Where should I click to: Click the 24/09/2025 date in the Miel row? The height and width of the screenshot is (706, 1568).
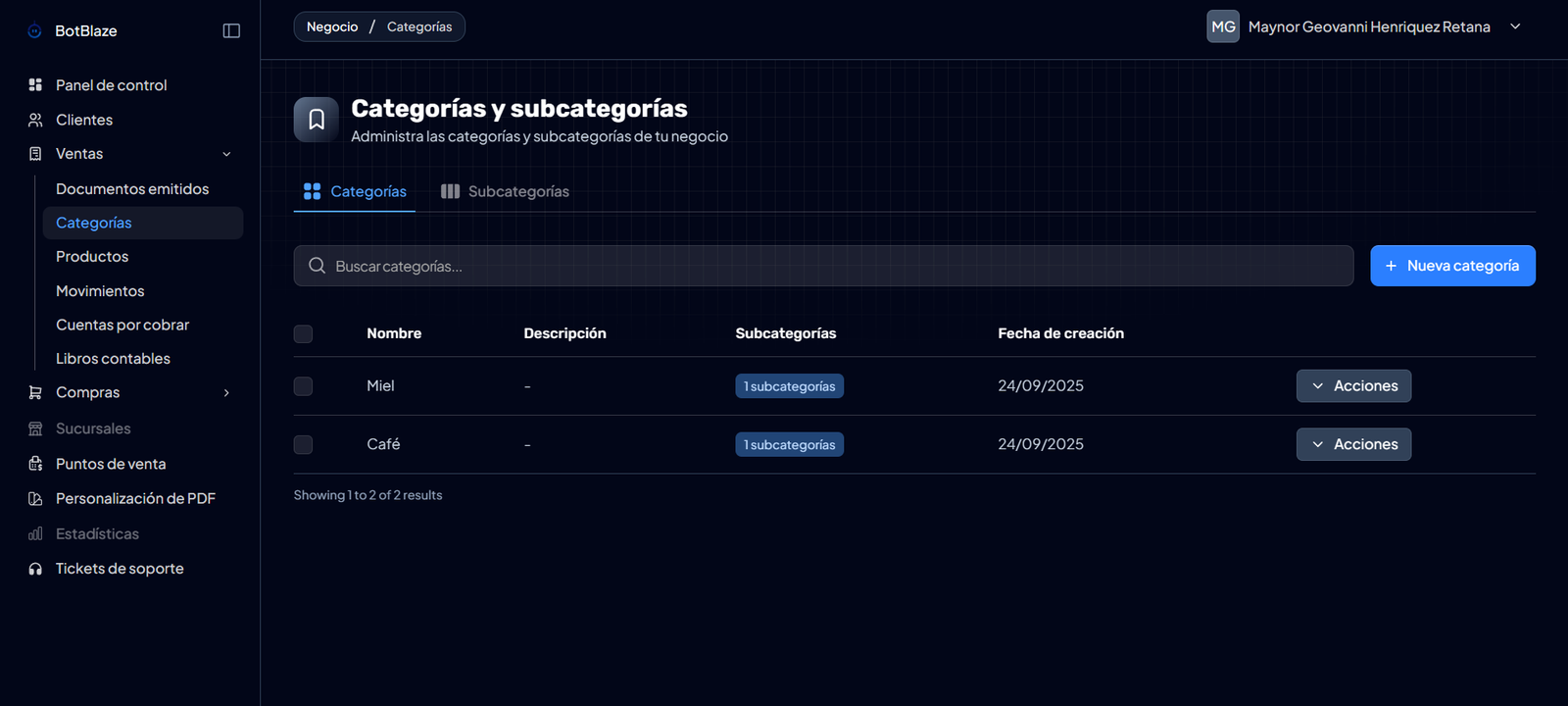1041,386
